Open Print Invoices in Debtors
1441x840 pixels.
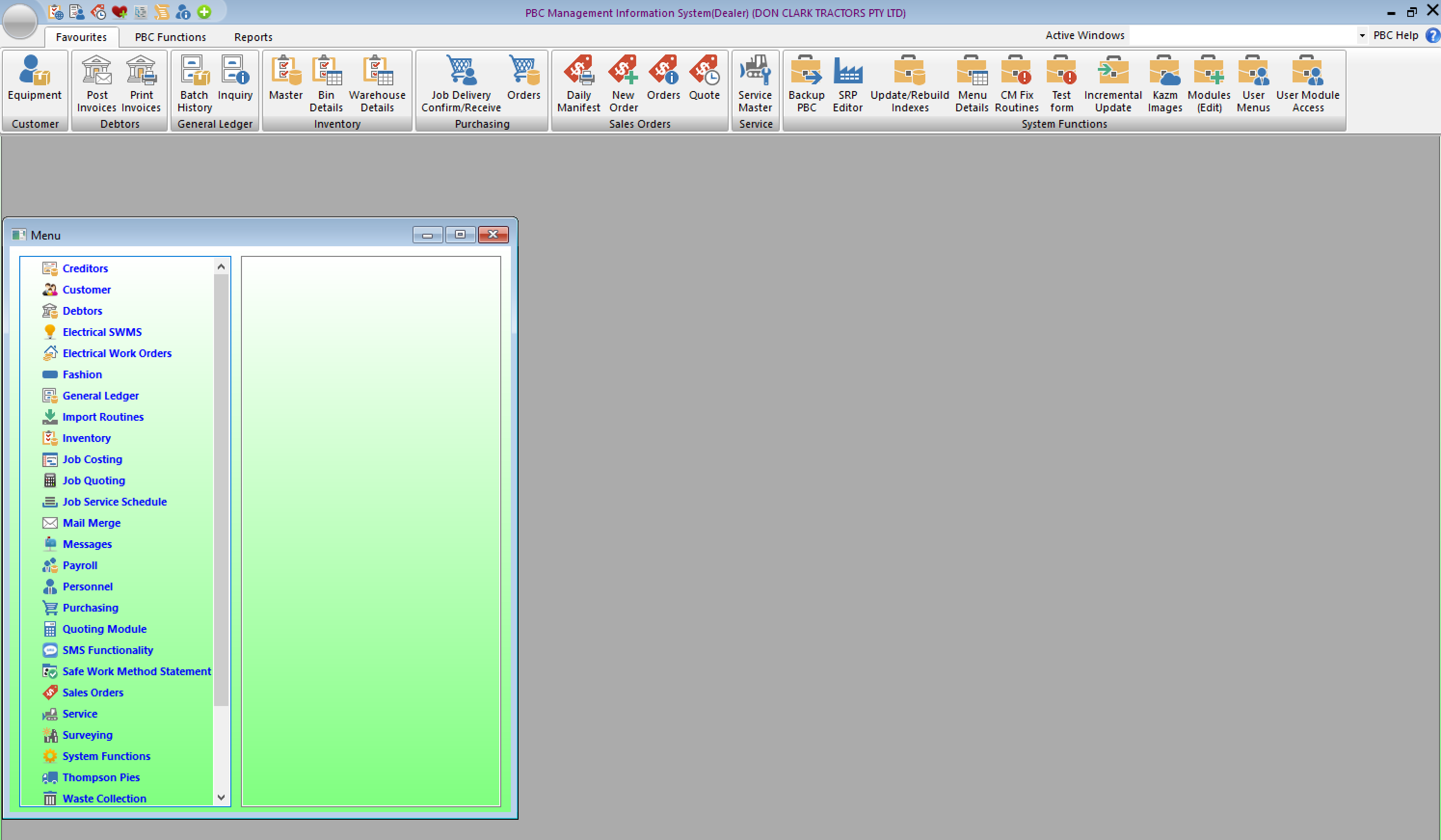pos(141,84)
